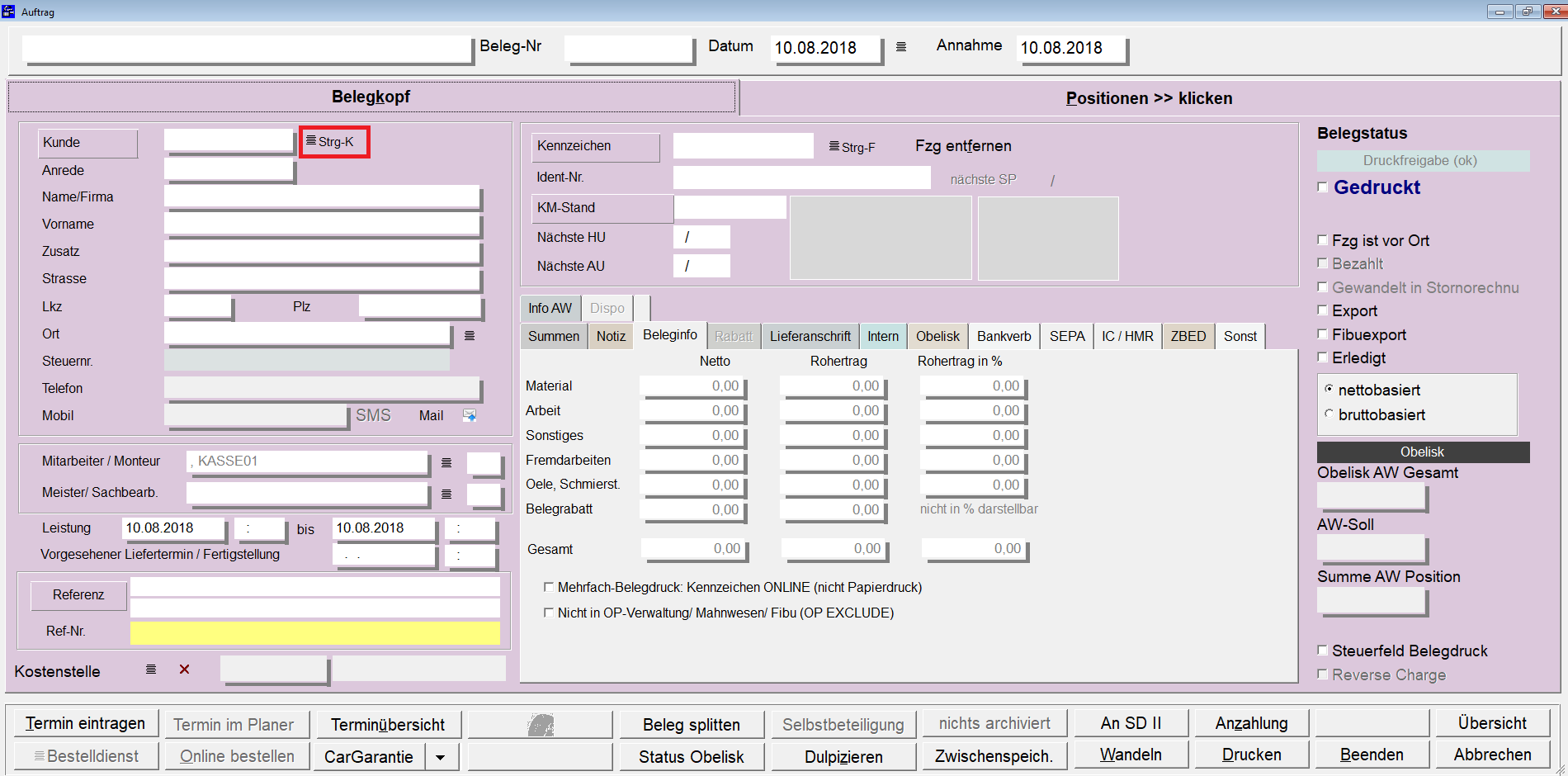
Task: Open the ZBED tab
Action: 1188,336
